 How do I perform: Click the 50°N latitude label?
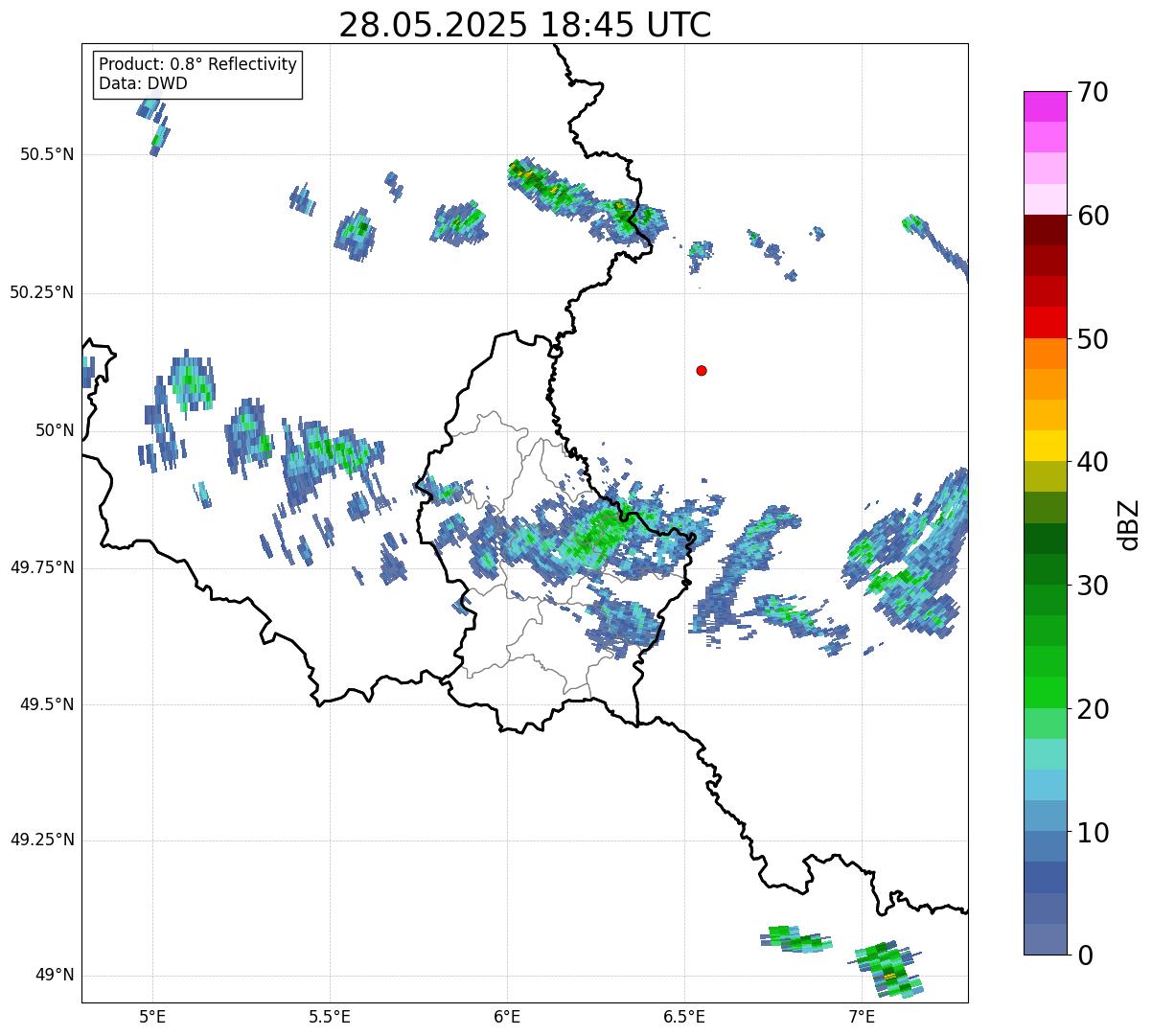pos(55,430)
